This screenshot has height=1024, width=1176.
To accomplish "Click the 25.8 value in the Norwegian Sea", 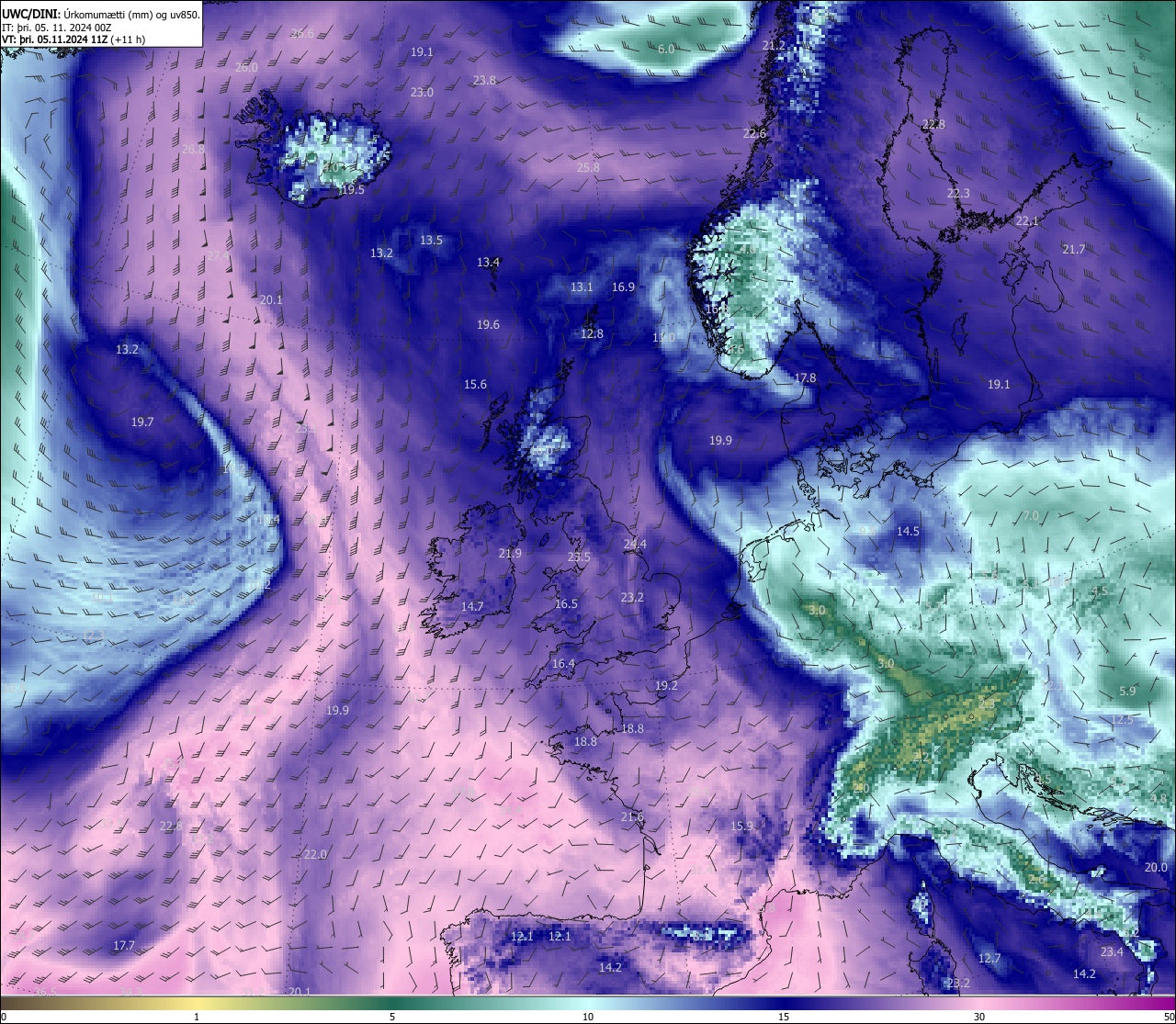I will click(588, 167).
